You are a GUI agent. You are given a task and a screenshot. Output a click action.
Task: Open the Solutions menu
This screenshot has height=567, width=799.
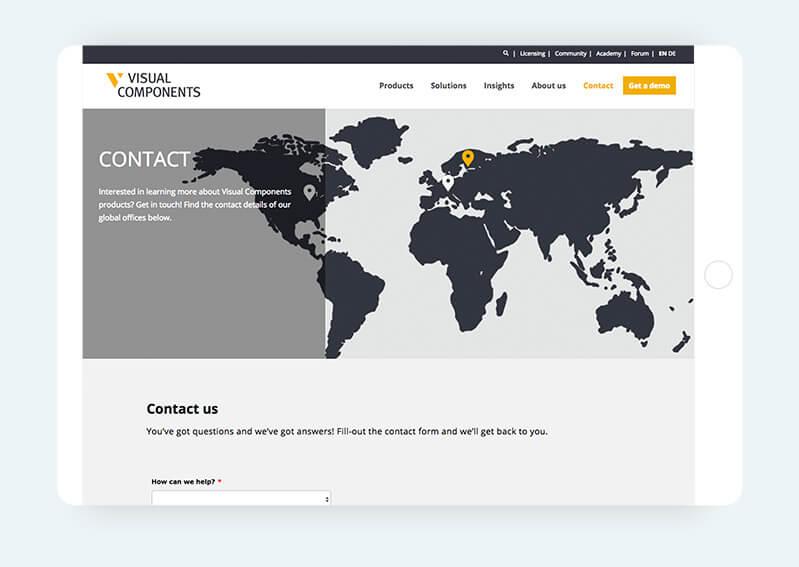click(x=448, y=86)
